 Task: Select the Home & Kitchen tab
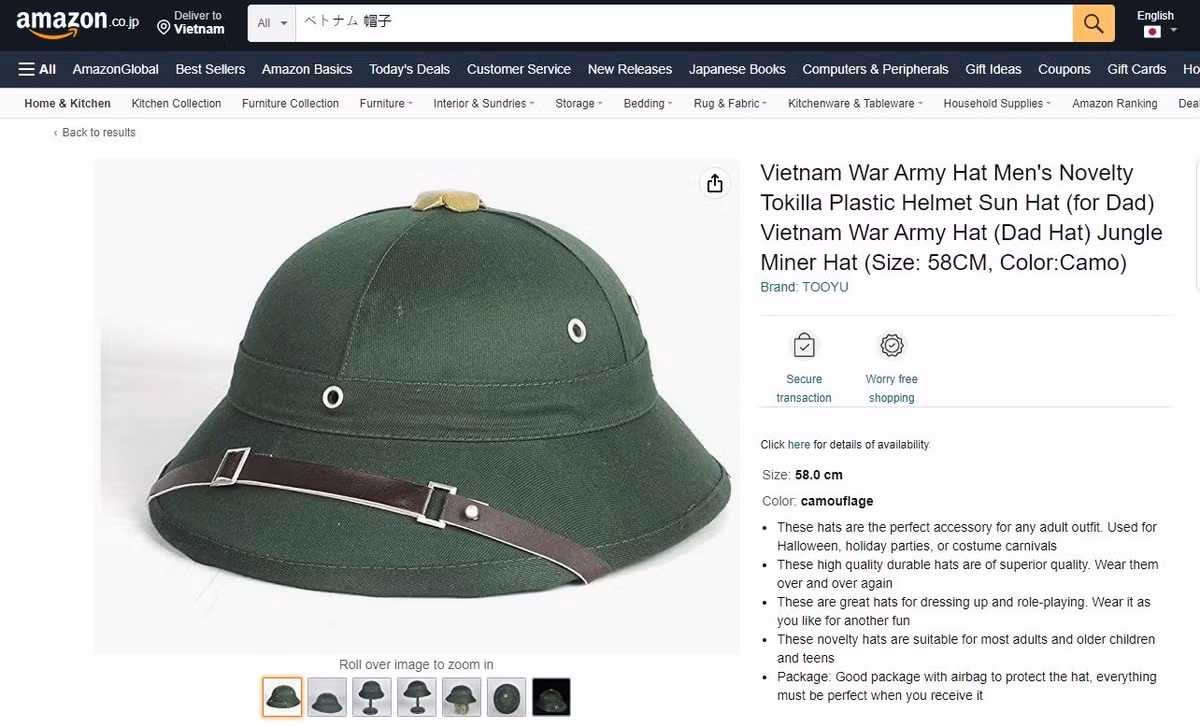(66, 102)
